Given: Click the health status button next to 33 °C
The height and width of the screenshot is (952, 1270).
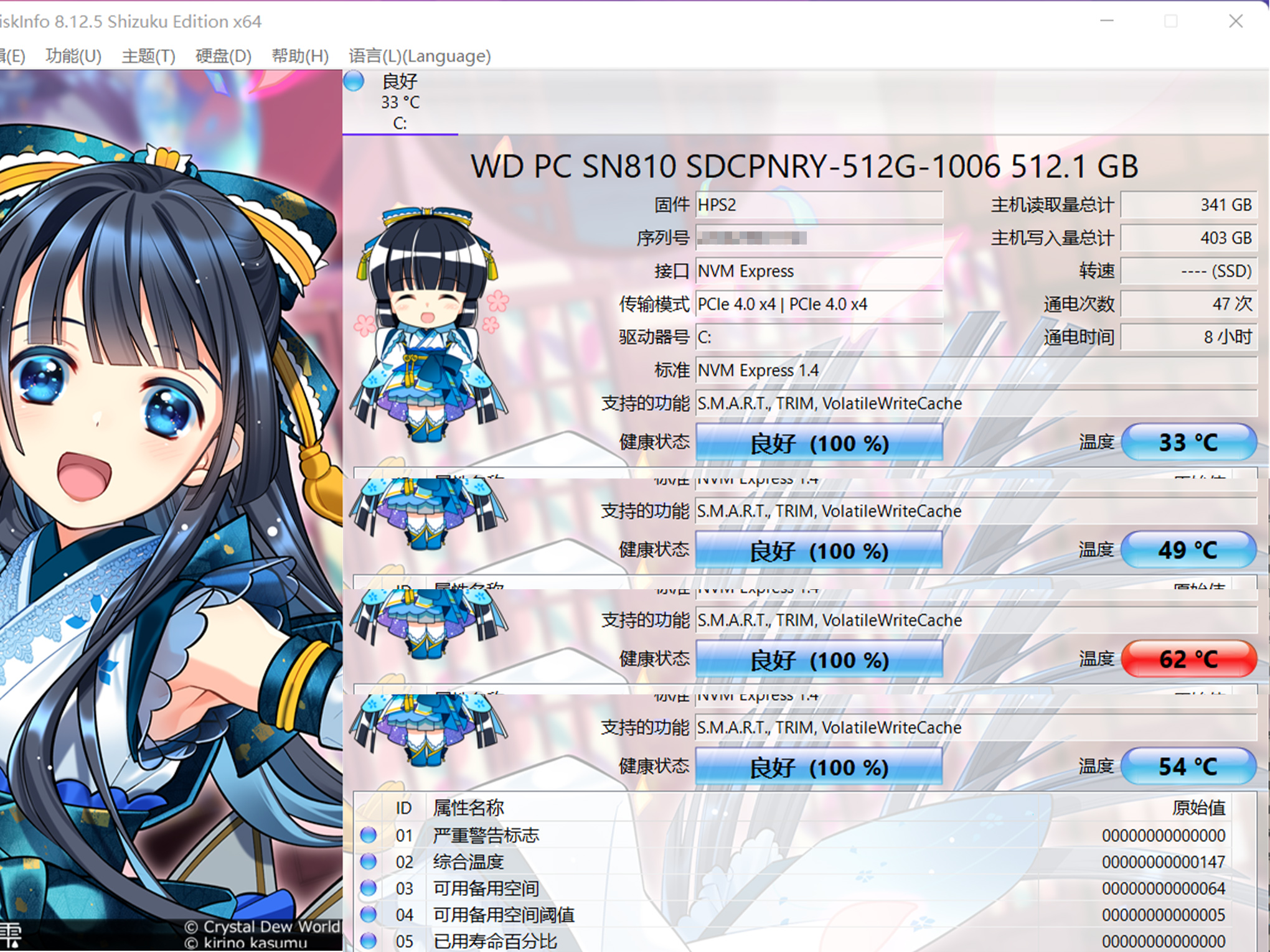Looking at the screenshot, I should (819, 443).
